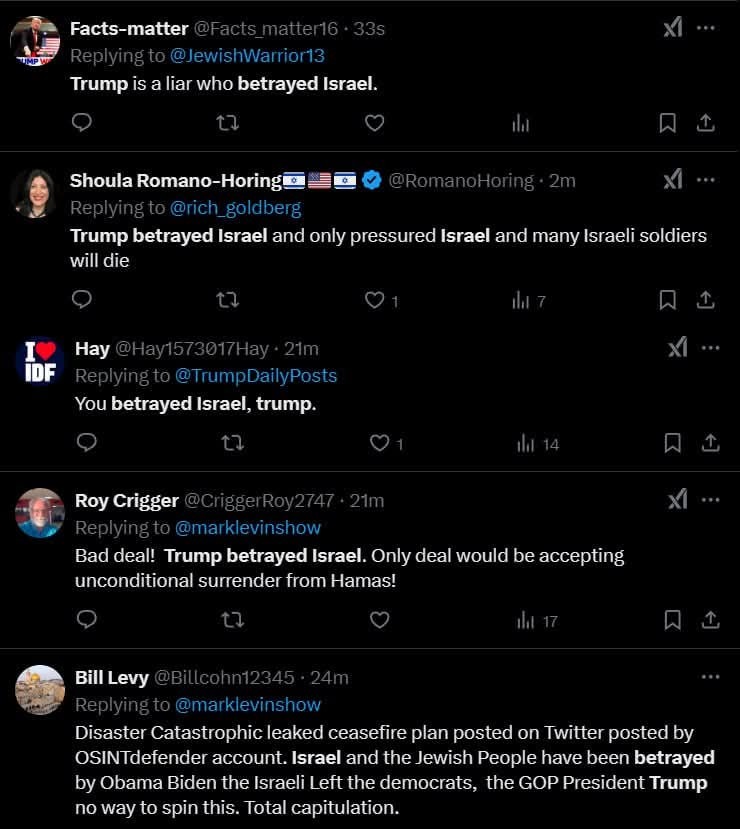Repost Shoula Romano-Horing's tweet
This screenshot has width=740, height=829.
coord(228,299)
